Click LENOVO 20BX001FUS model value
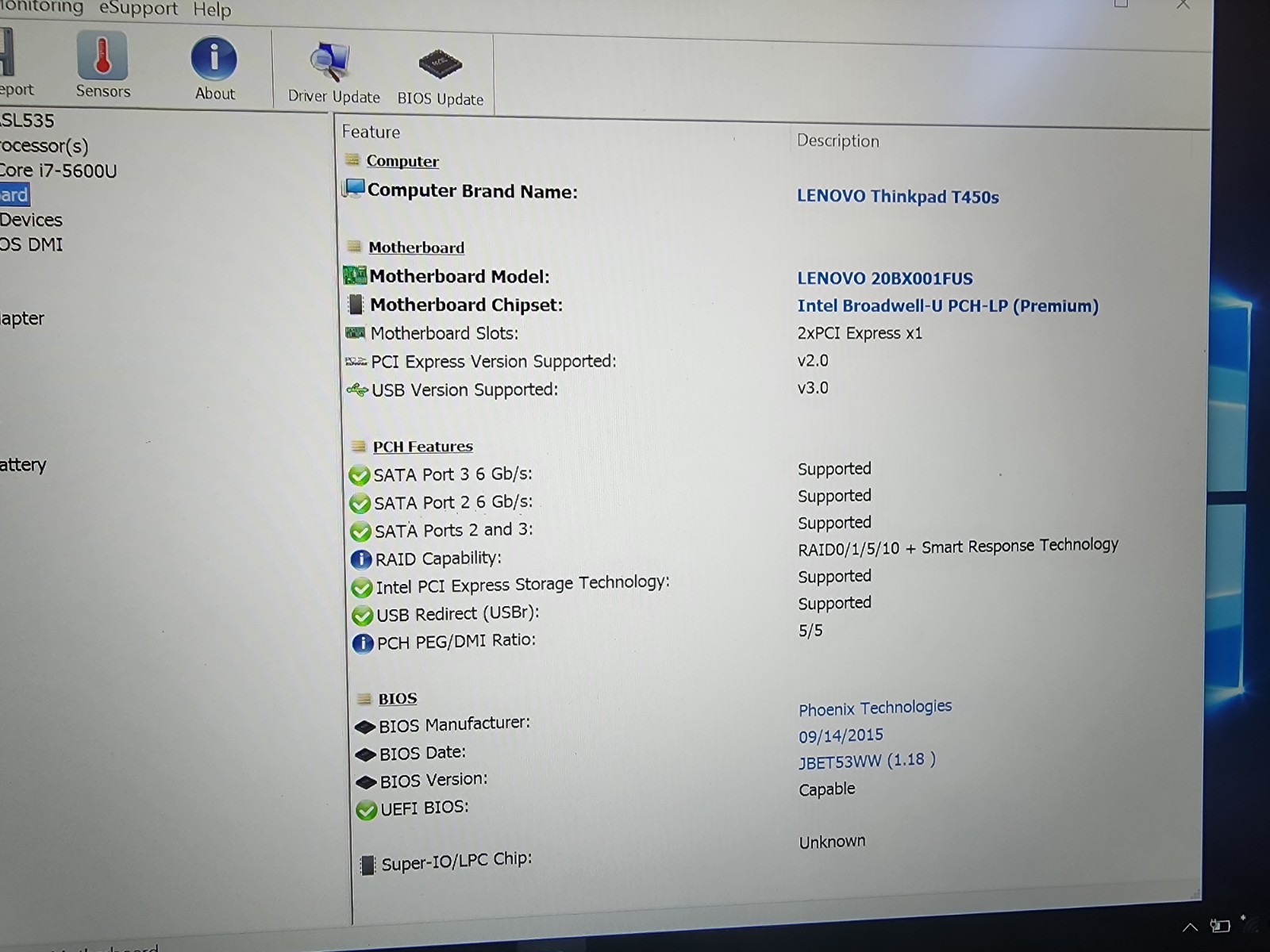 point(885,278)
